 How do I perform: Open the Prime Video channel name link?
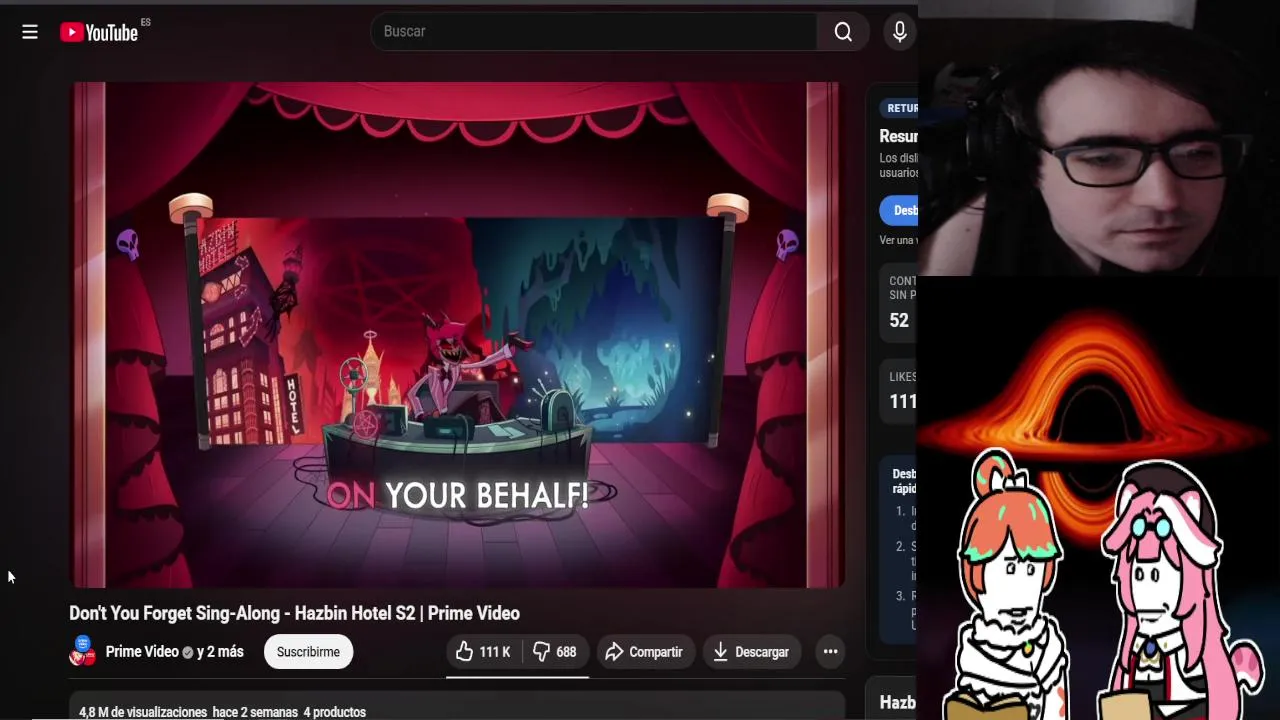tap(142, 651)
